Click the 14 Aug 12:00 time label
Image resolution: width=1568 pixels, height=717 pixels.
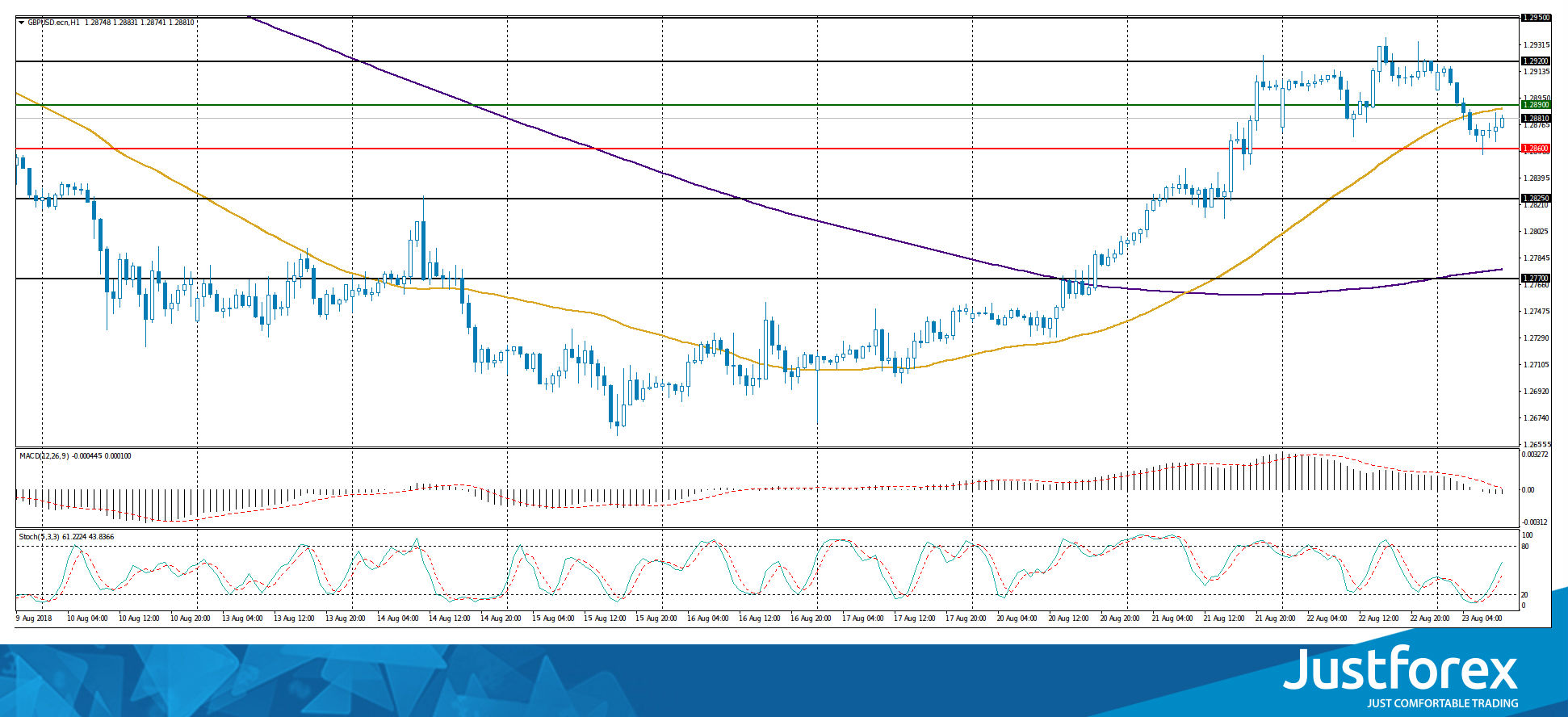click(449, 618)
